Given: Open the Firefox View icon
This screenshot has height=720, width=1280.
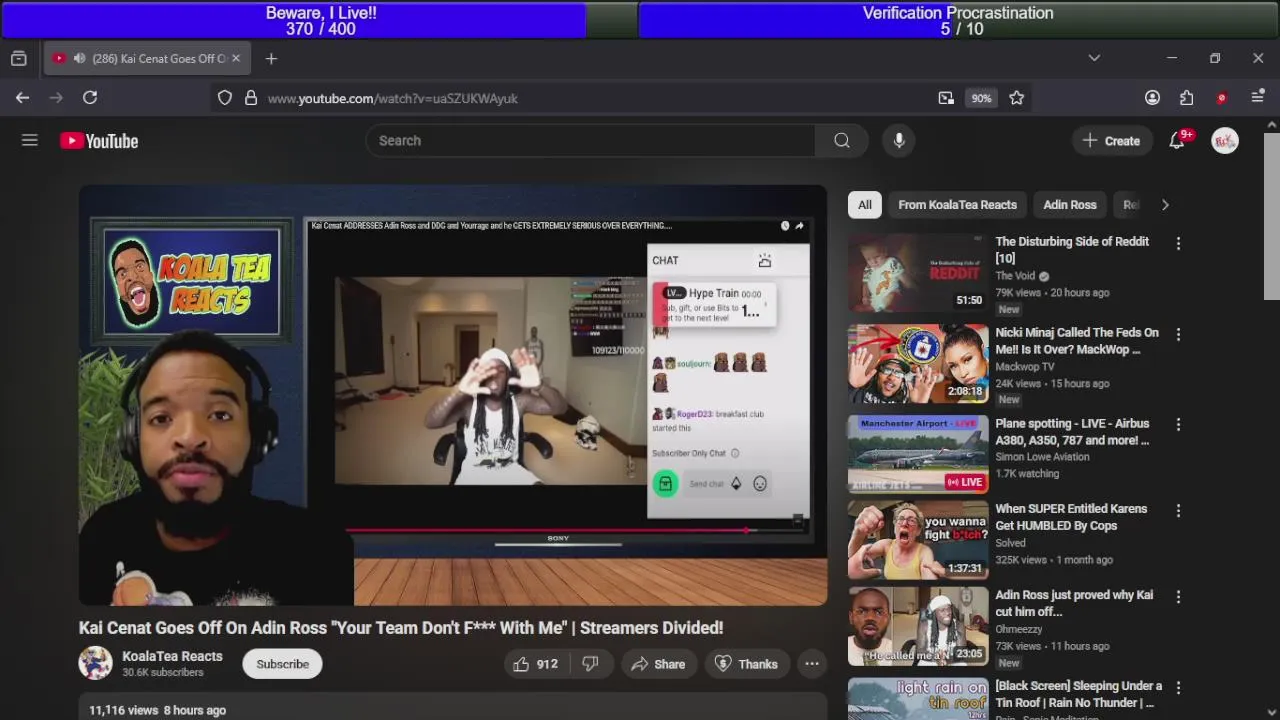Looking at the screenshot, I should (x=18, y=59).
